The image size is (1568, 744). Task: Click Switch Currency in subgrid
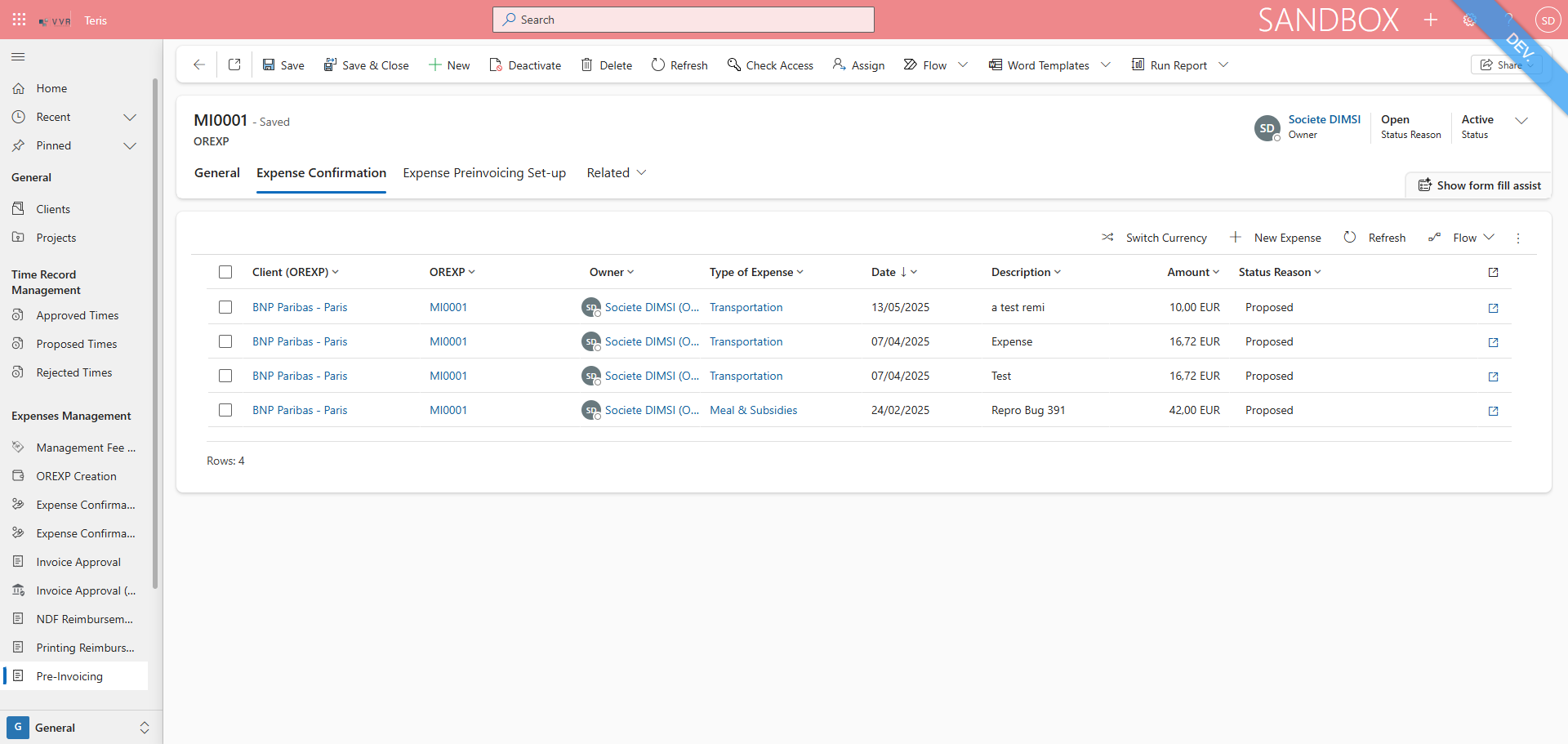[1154, 238]
